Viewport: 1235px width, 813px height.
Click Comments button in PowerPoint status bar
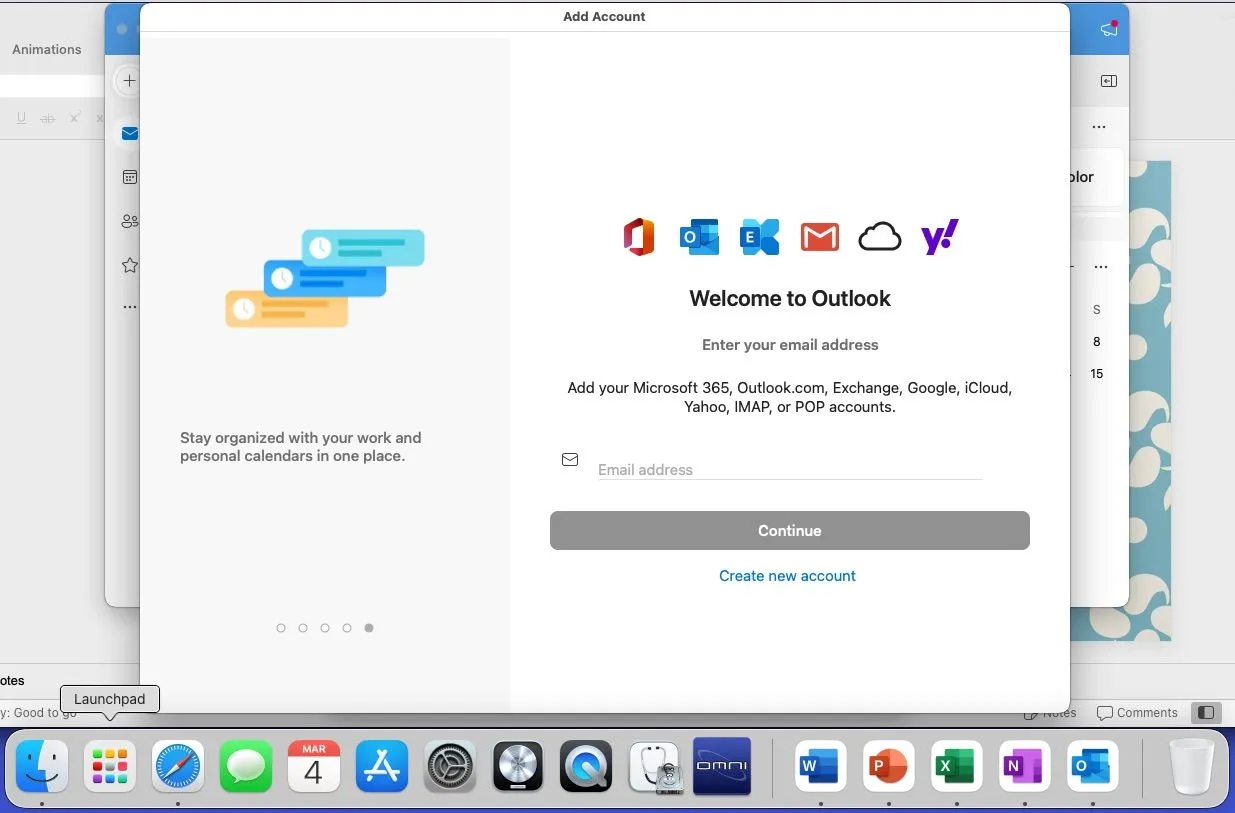click(1137, 713)
